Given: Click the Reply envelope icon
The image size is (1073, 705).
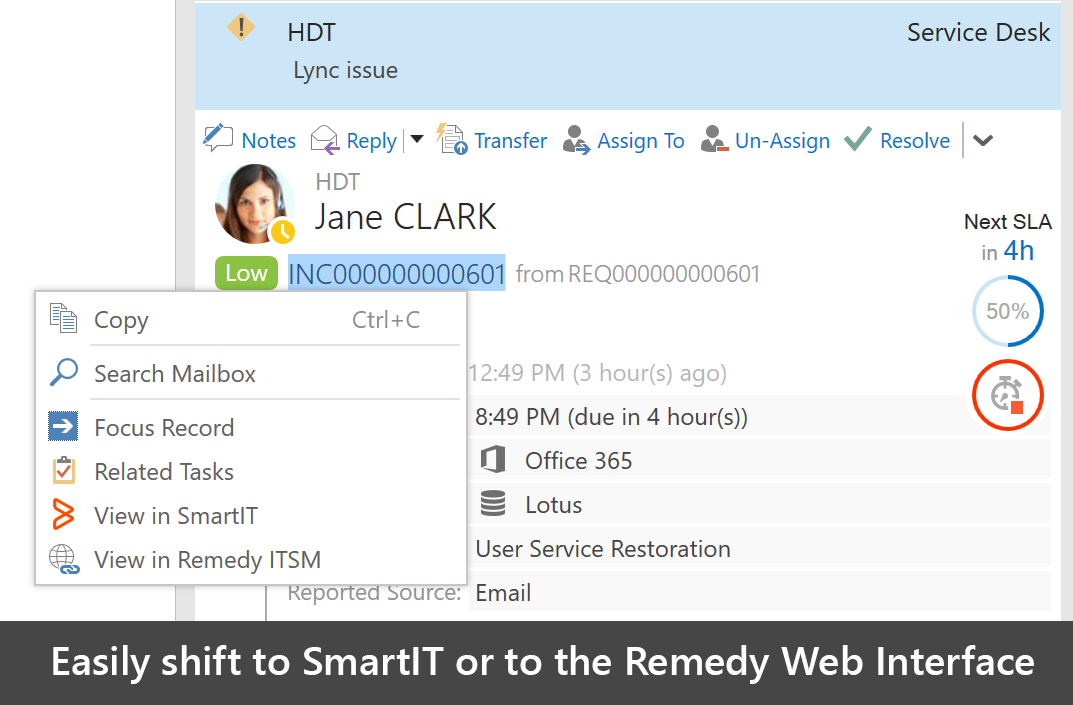Looking at the screenshot, I should tap(325, 140).
